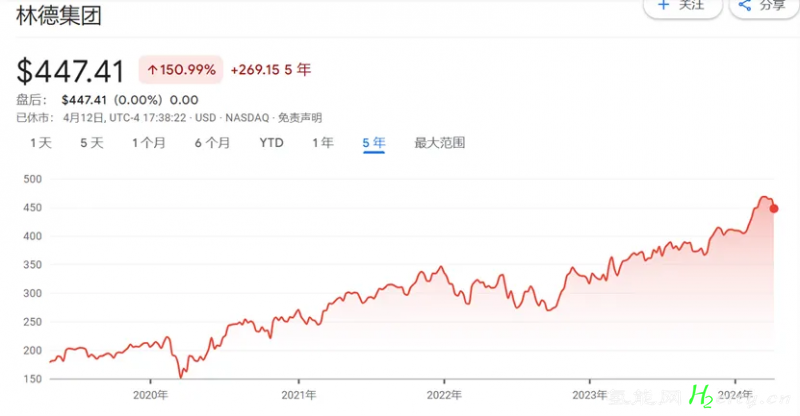
Task: Click the +269.15 5 年 change text
Action: [x=271, y=69]
